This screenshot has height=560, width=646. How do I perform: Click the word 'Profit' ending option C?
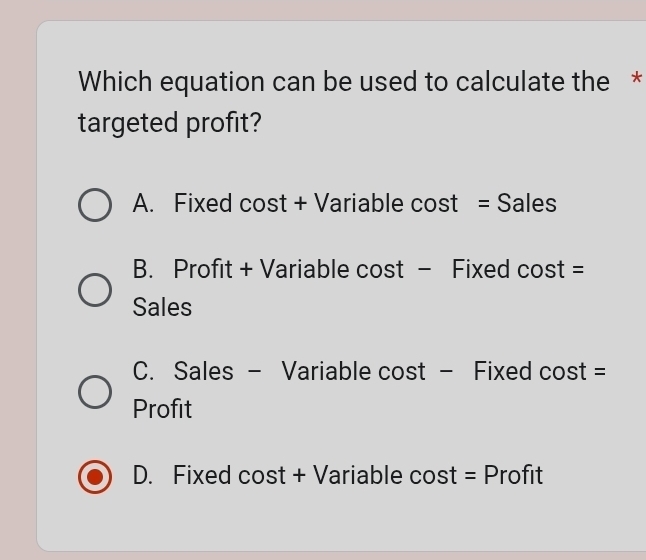coord(162,410)
